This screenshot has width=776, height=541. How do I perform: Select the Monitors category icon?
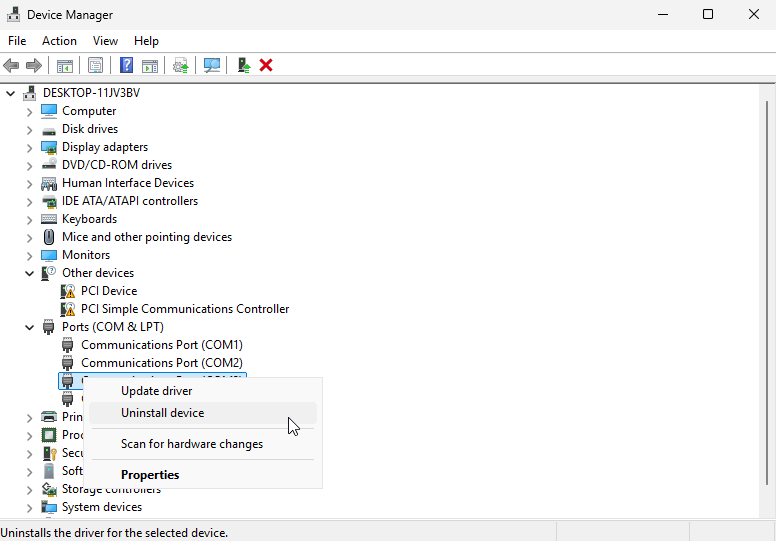tap(49, 255)
